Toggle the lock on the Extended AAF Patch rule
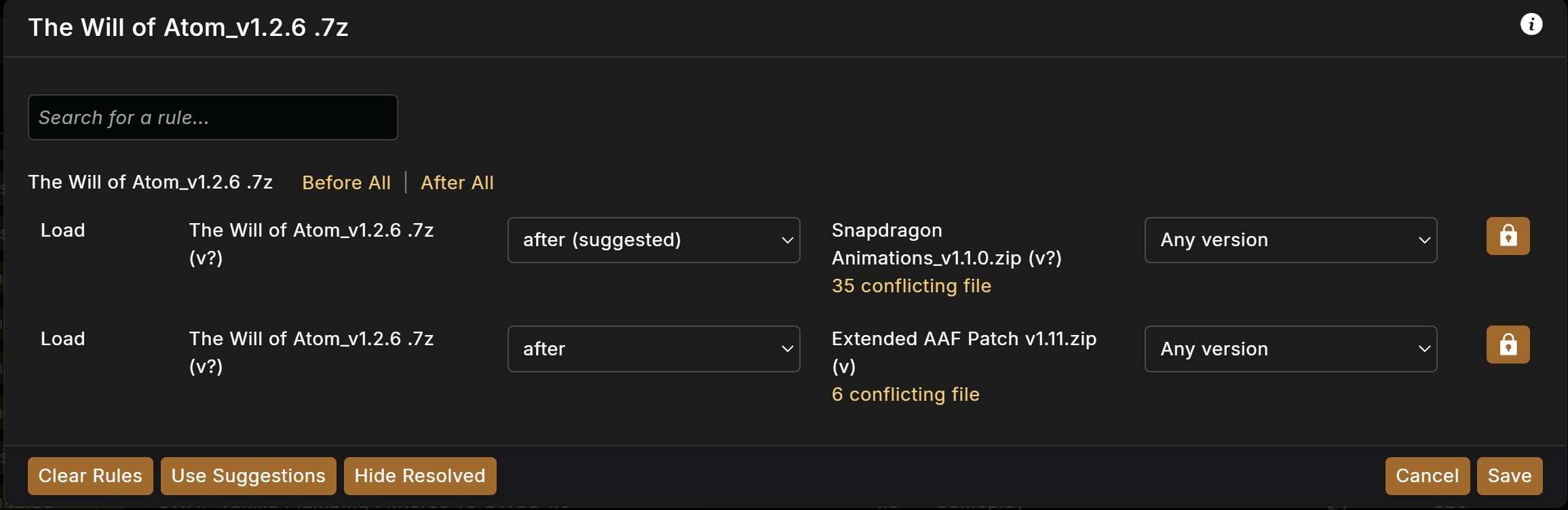This screenshot has height=510, width=1568. (x=1508, y=345)
